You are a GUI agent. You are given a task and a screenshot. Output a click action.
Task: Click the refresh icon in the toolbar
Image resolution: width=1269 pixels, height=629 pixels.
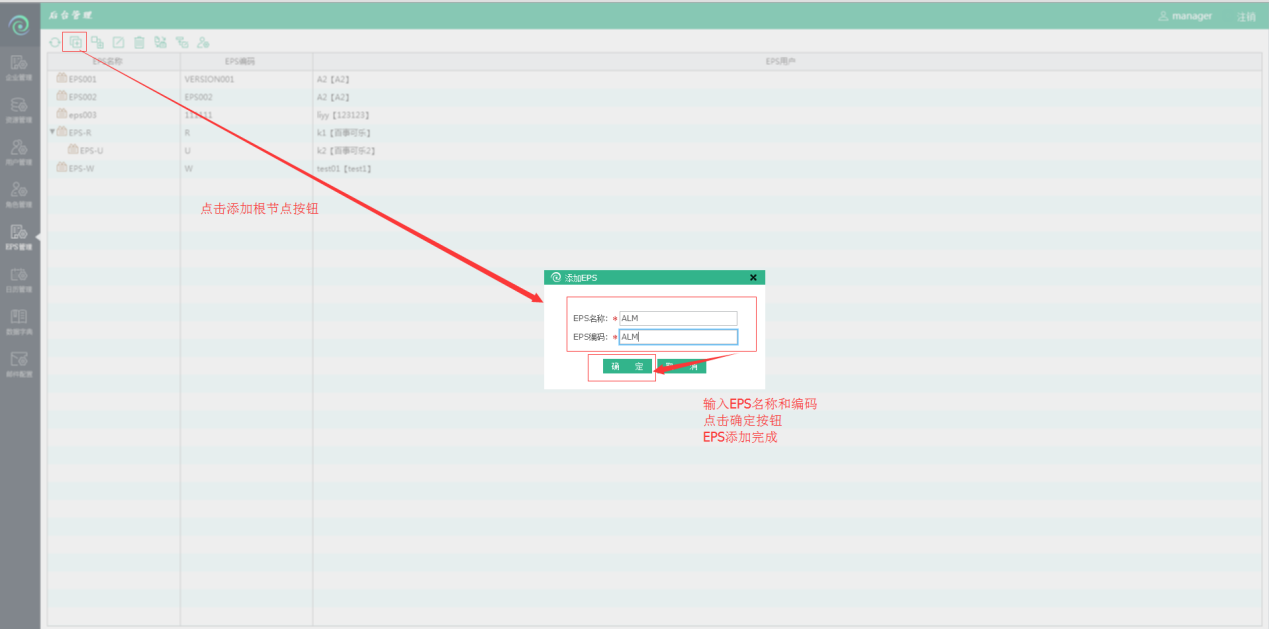(55, 42)
